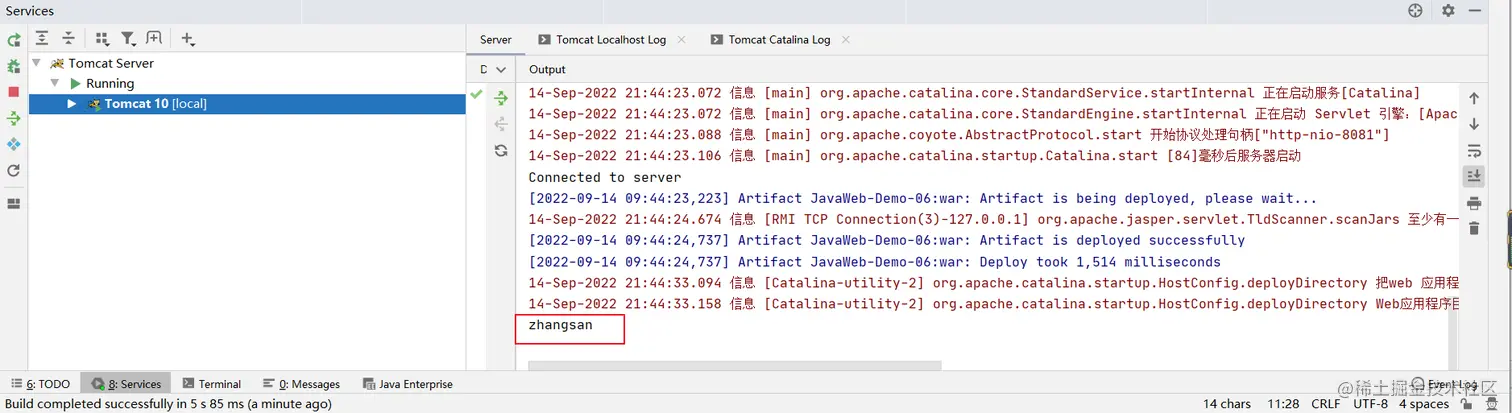Click the 'Deploy took 1,514 milliseconds' line
The height and width of the screenshot is (413, 1512).
click(875, 262)
